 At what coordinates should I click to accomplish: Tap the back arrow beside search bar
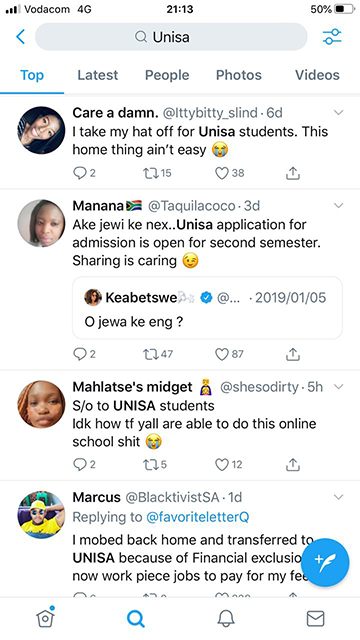point(20,37)
